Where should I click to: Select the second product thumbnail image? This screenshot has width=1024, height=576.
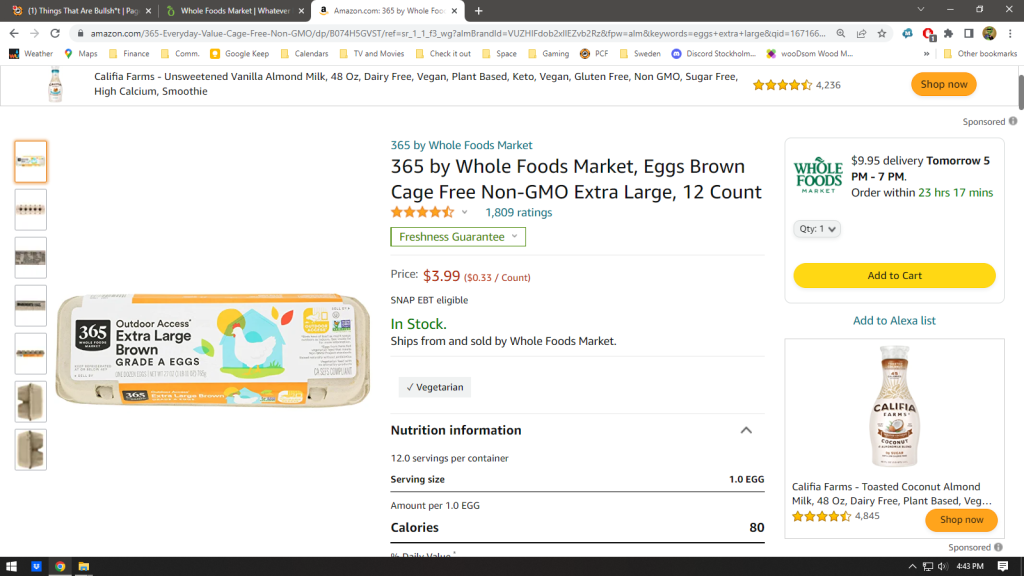click(31, 210)
